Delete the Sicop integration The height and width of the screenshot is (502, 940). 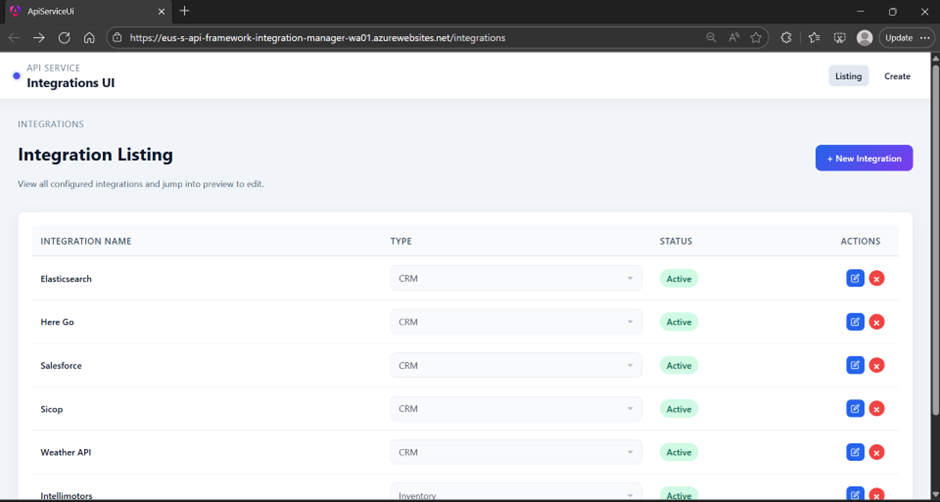point(876,409)
